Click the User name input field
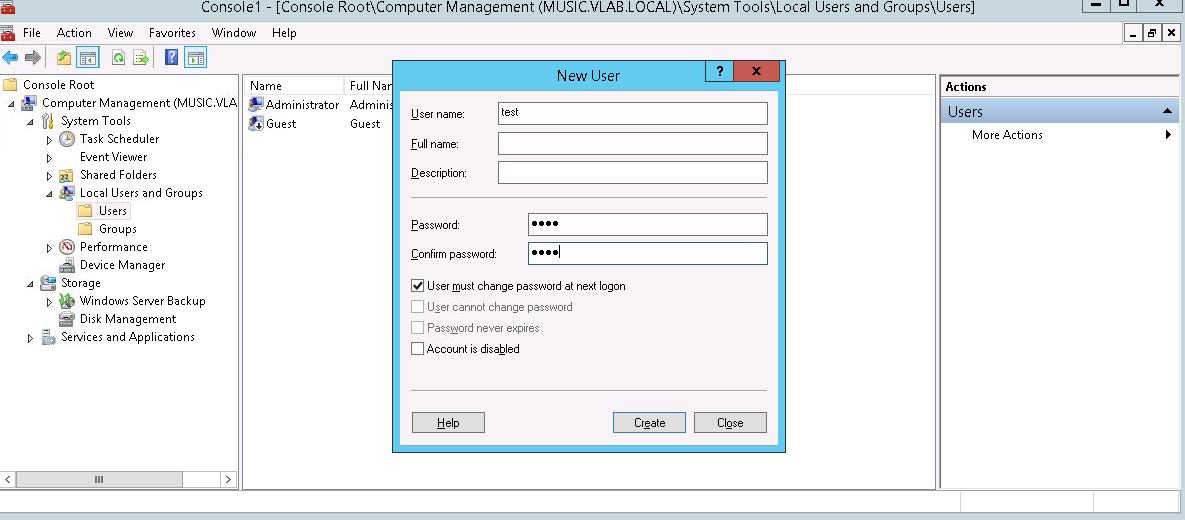This screenshot has height=520, width=1185. [633, 113]
